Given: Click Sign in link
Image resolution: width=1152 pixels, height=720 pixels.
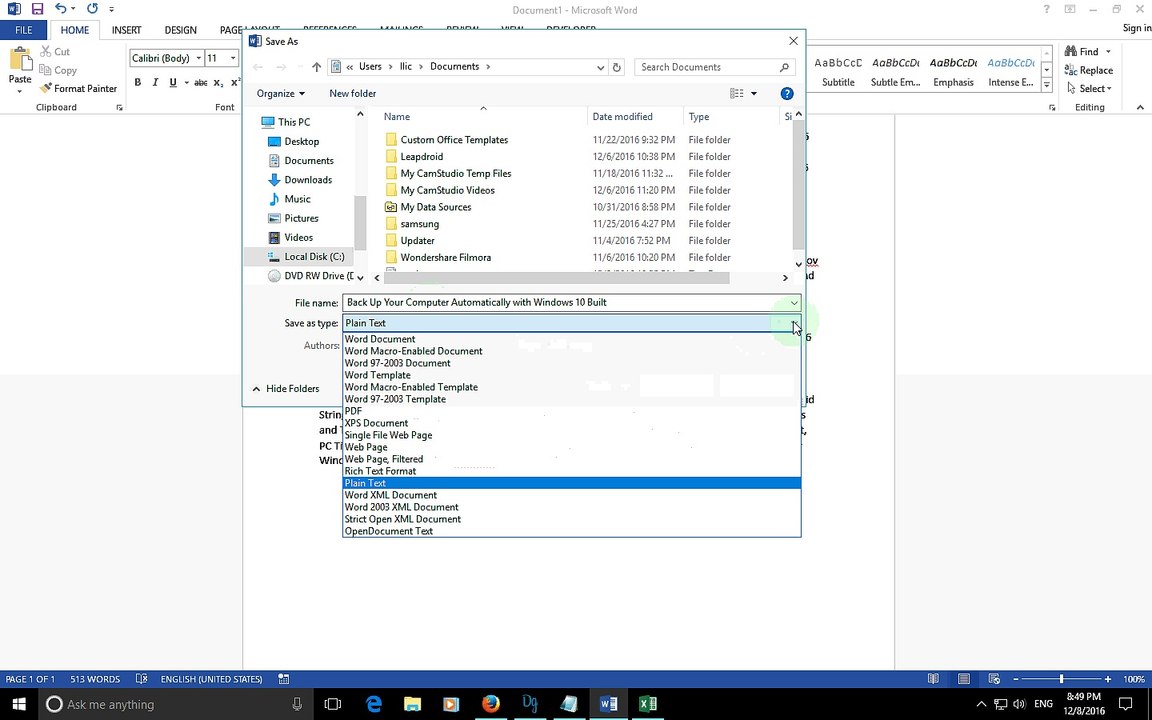Looking at the screenshot, I should 1137,28.
